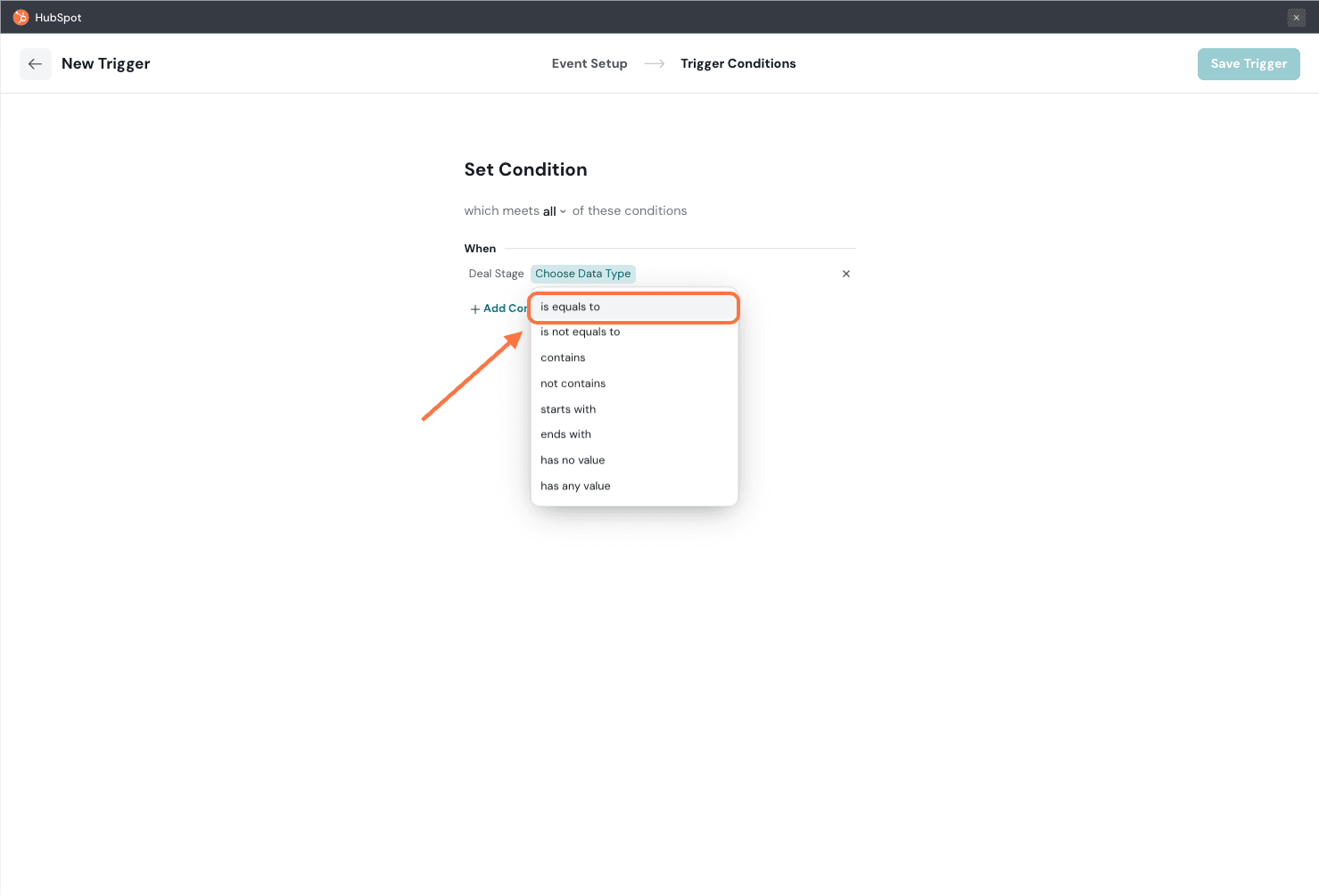This screenshot has height=896, width=1319.
Task: Click the New Trigger title
Action: click(x=105, y=64)
